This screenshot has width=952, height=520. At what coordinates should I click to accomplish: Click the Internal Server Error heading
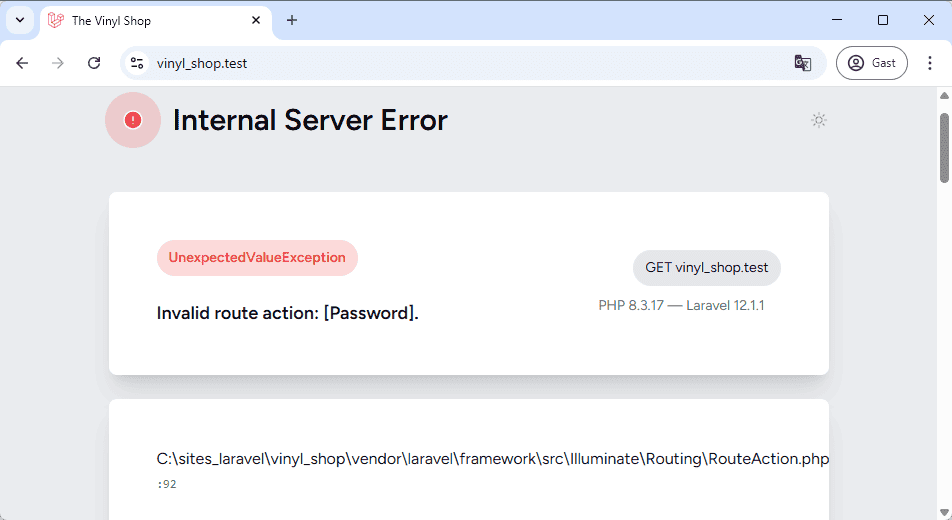pos(310,120)
